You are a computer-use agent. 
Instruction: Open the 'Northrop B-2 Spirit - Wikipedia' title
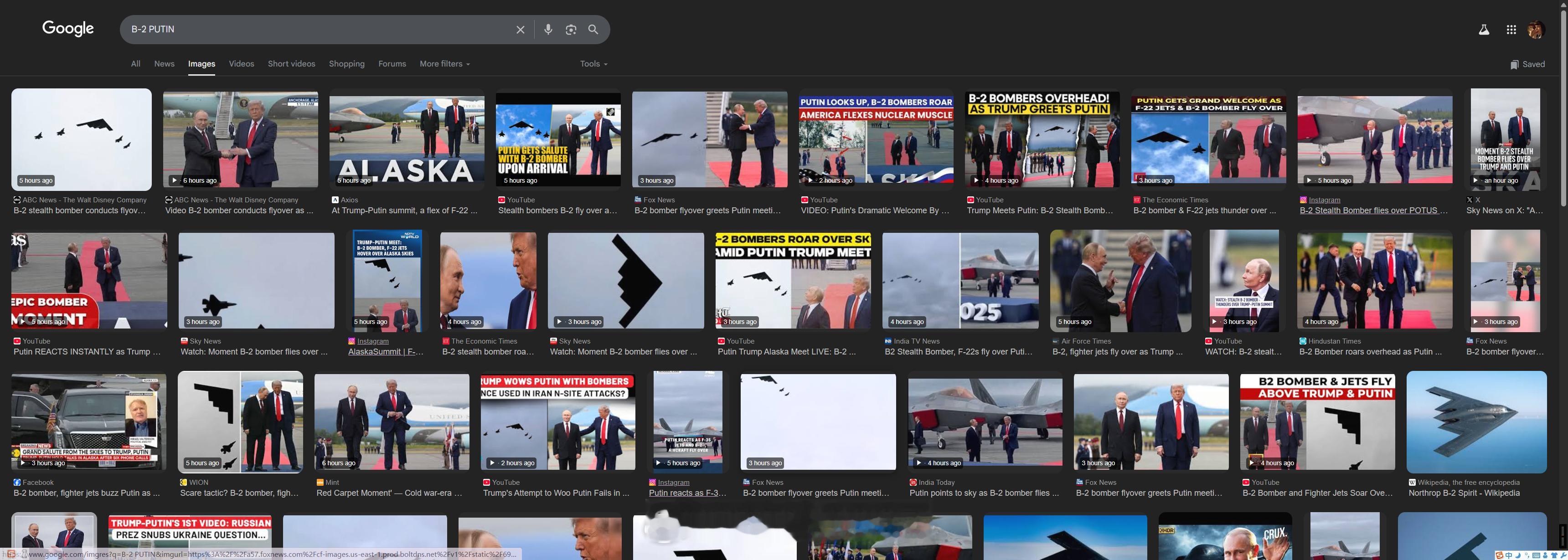[x=1464, y=493]
